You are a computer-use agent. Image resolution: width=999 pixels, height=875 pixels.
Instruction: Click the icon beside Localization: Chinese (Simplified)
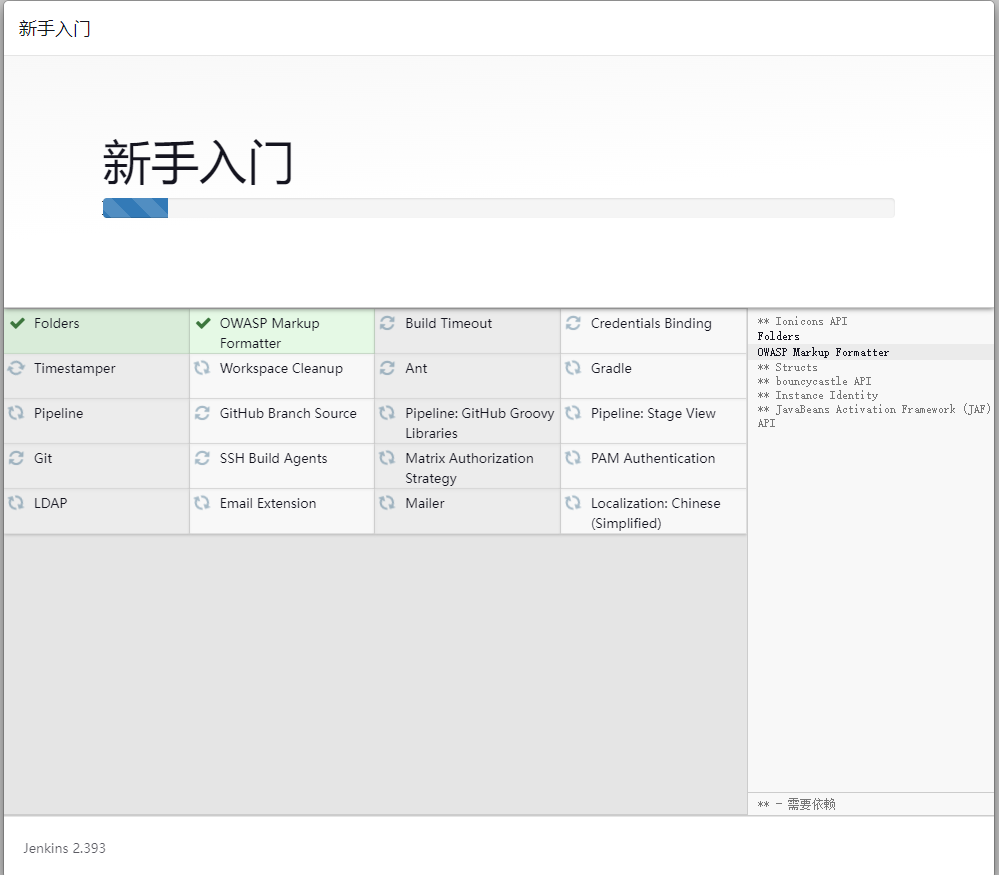tap(573, 503)
